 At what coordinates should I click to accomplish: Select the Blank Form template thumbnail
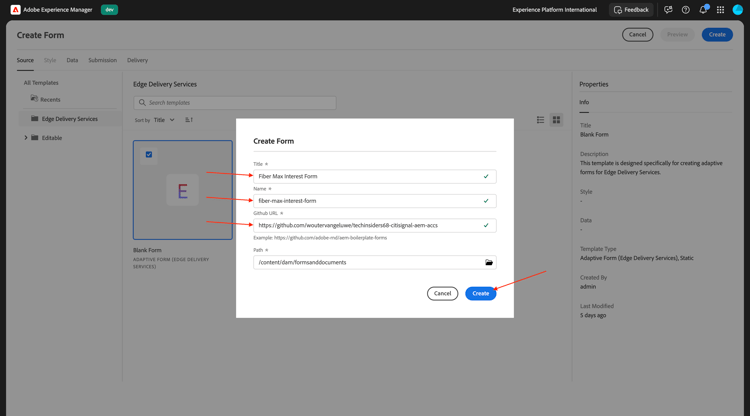(183, 190)
